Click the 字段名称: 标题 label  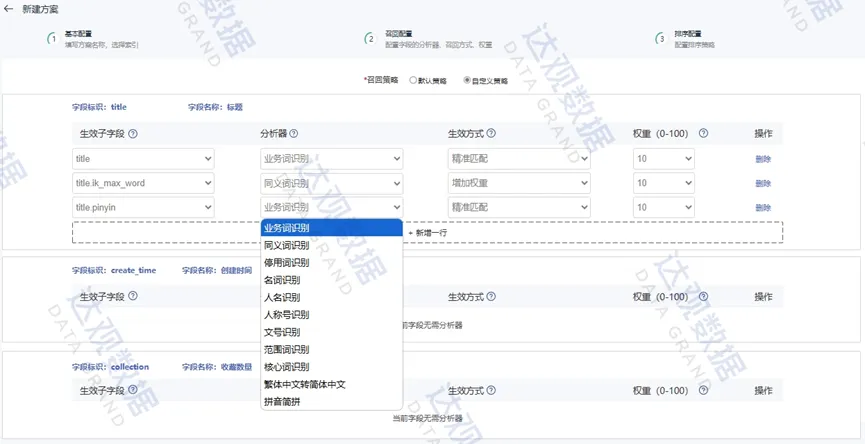click(x=215, y=108)
